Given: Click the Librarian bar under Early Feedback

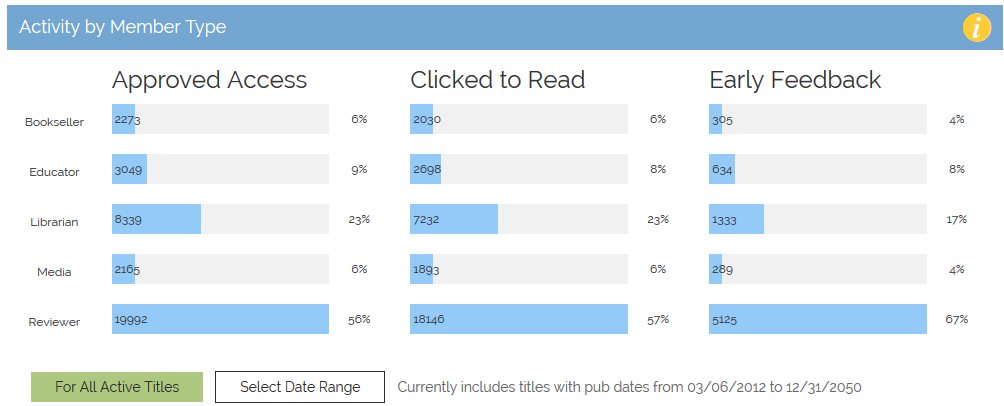Looking at the screenshot, I should click(x=736, y=219).
